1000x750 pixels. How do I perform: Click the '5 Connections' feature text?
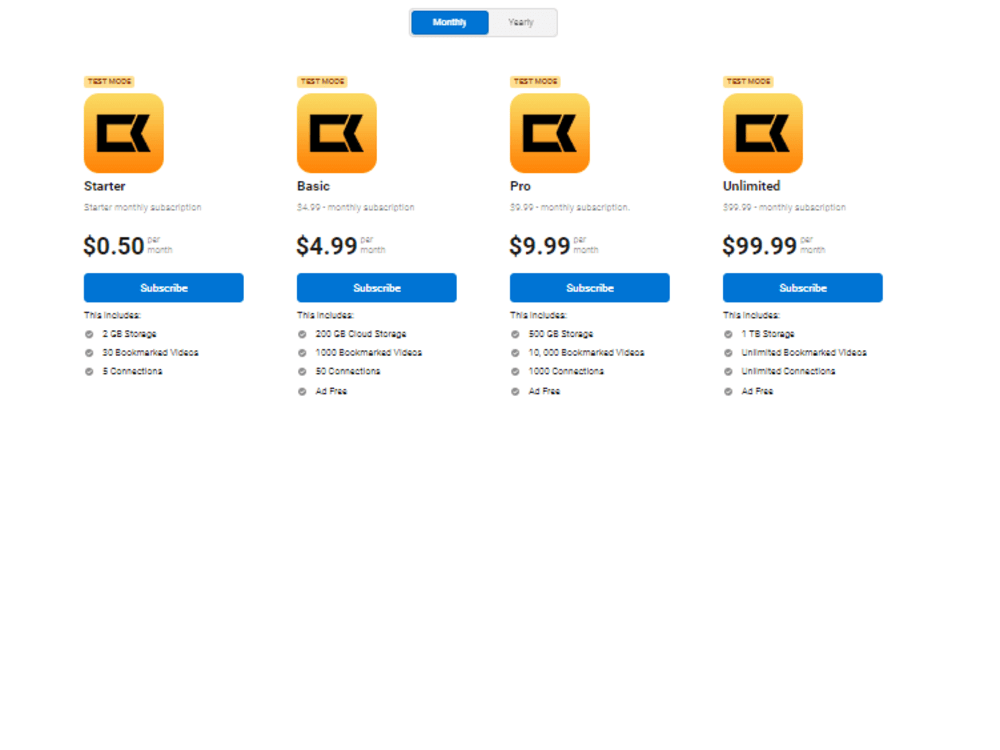[133, 371]
